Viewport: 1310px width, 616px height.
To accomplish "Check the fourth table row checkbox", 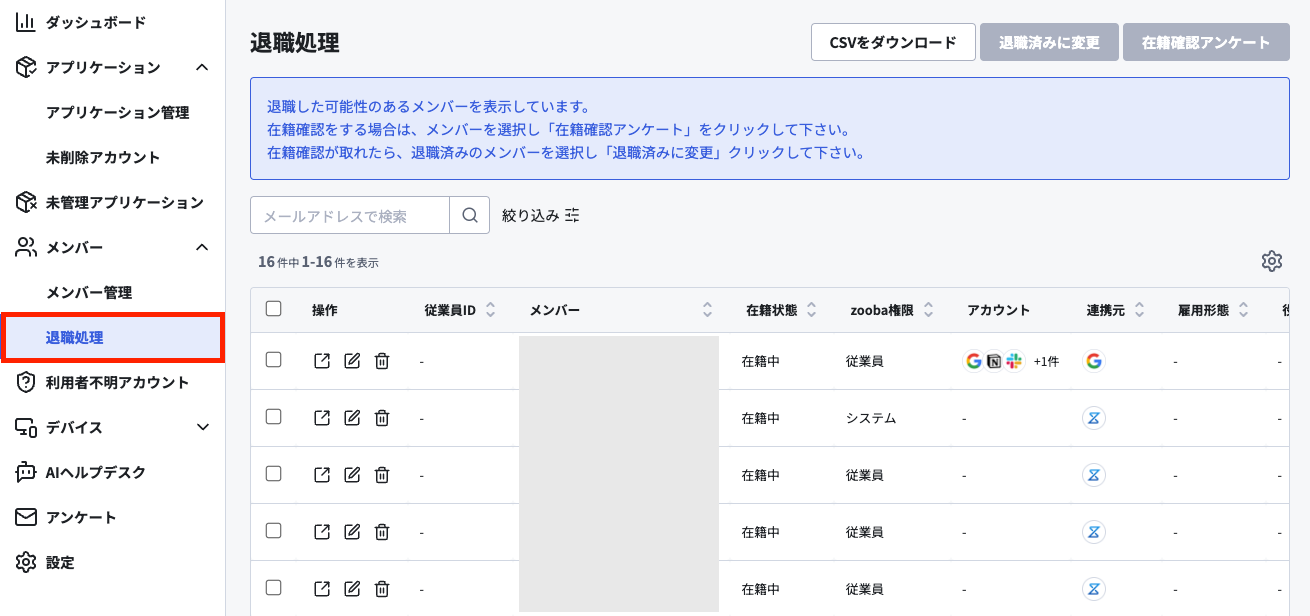I will coord(273,531).
